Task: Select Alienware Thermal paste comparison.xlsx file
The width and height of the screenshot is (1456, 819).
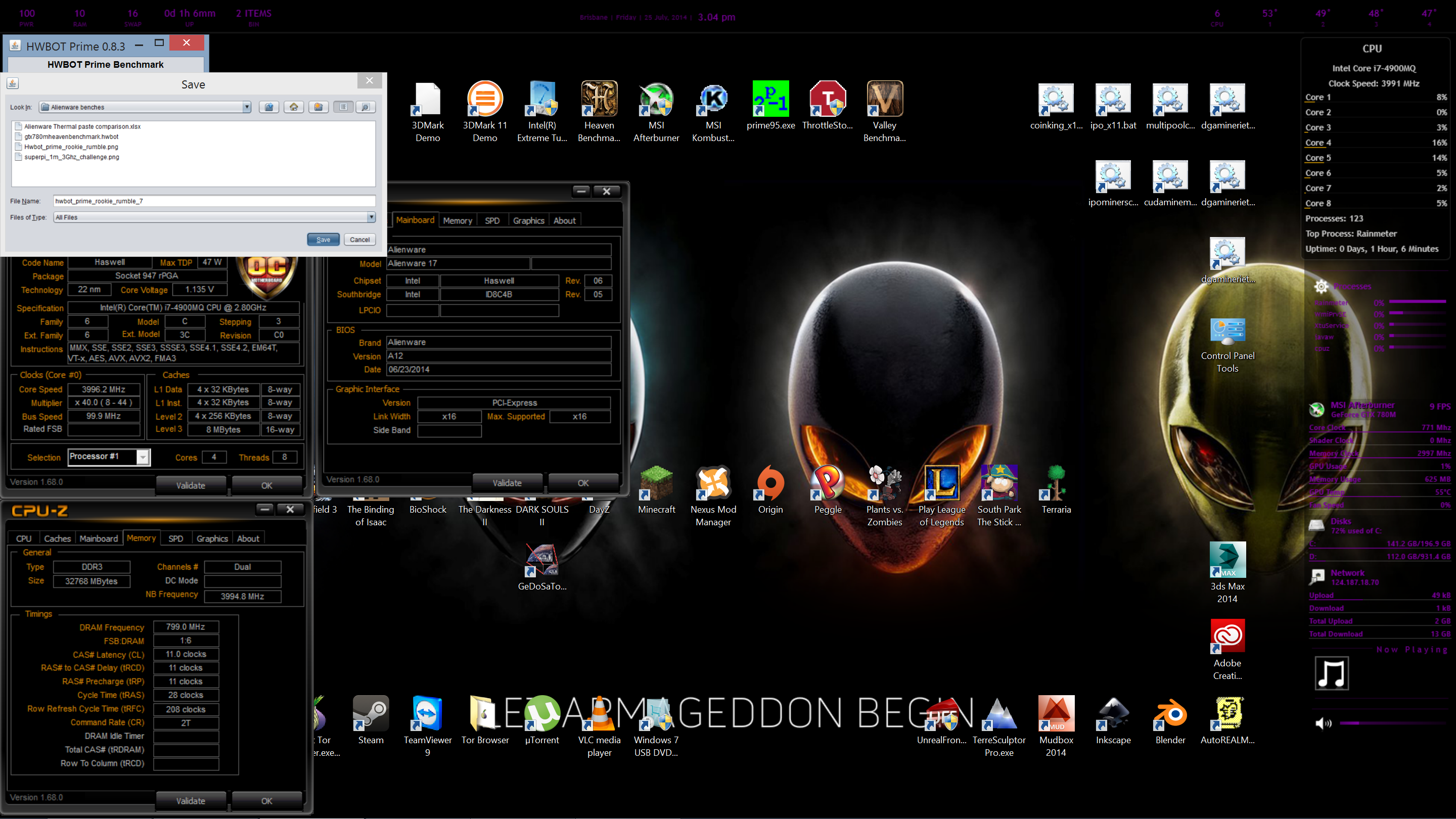Action: pos(78,126)
